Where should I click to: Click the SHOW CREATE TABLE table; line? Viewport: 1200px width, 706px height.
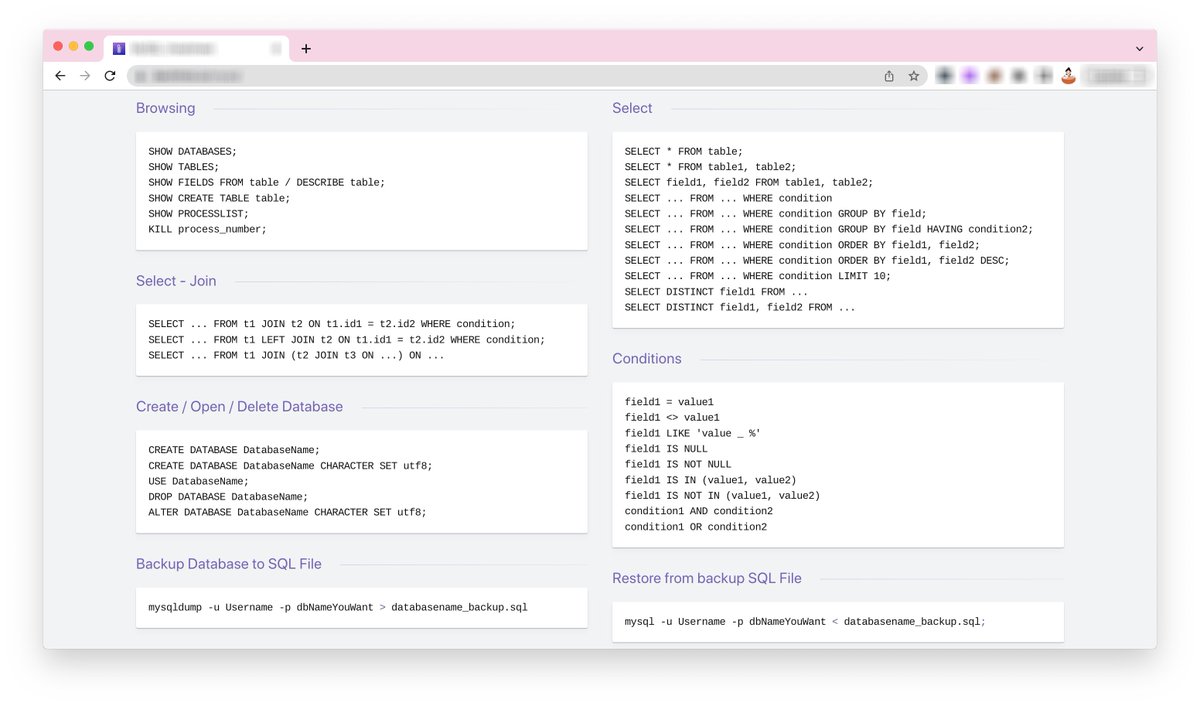click(219, 198)
